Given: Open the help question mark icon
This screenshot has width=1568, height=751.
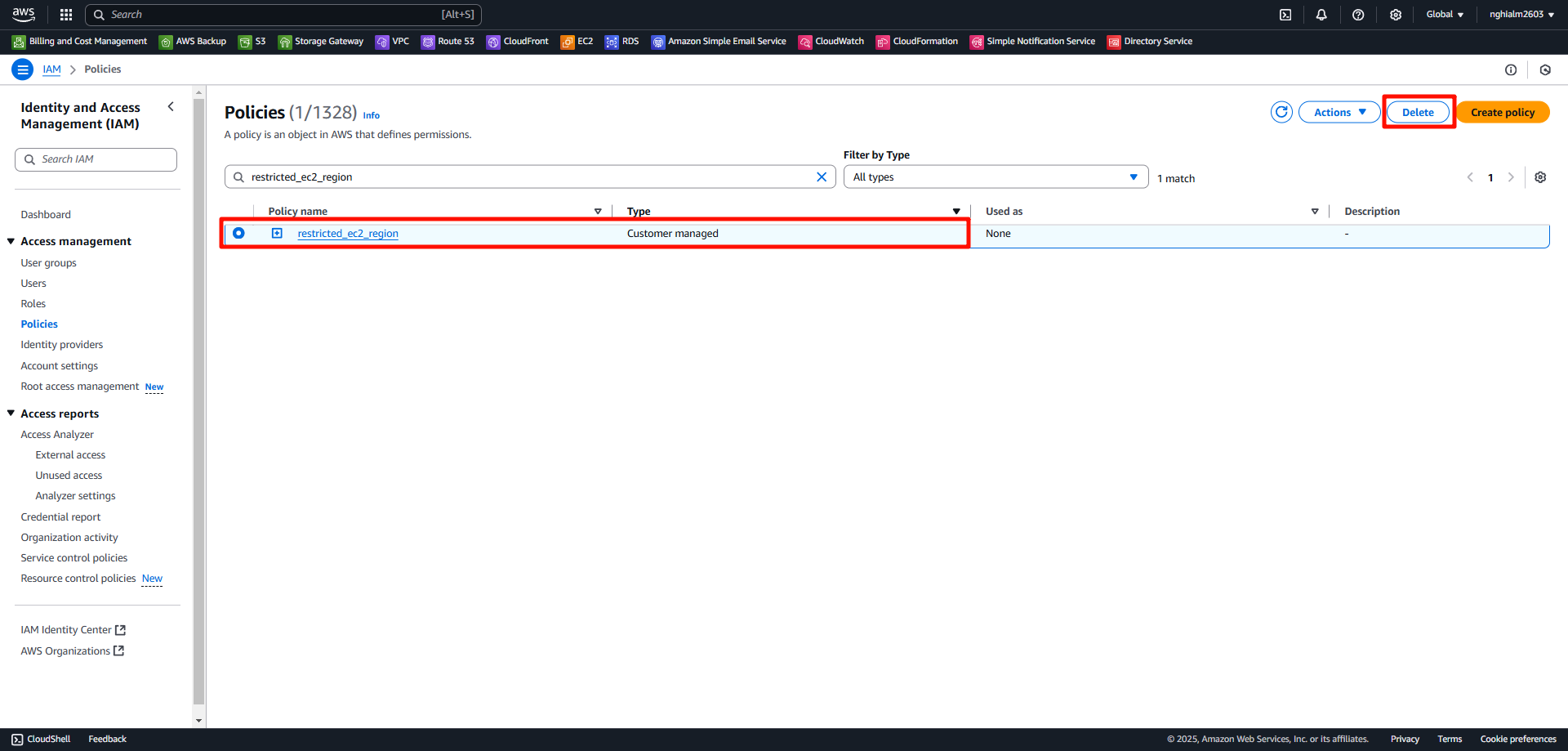Looking at the screenshot, I should point(1358,15).
